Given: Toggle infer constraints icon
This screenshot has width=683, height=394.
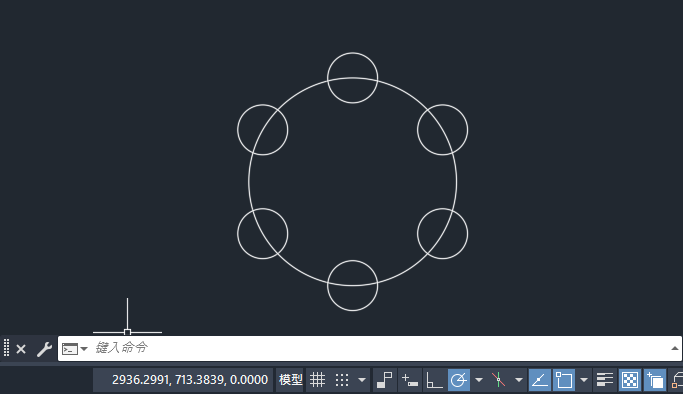Looking at the screenshot, I should tap(384, 380).
